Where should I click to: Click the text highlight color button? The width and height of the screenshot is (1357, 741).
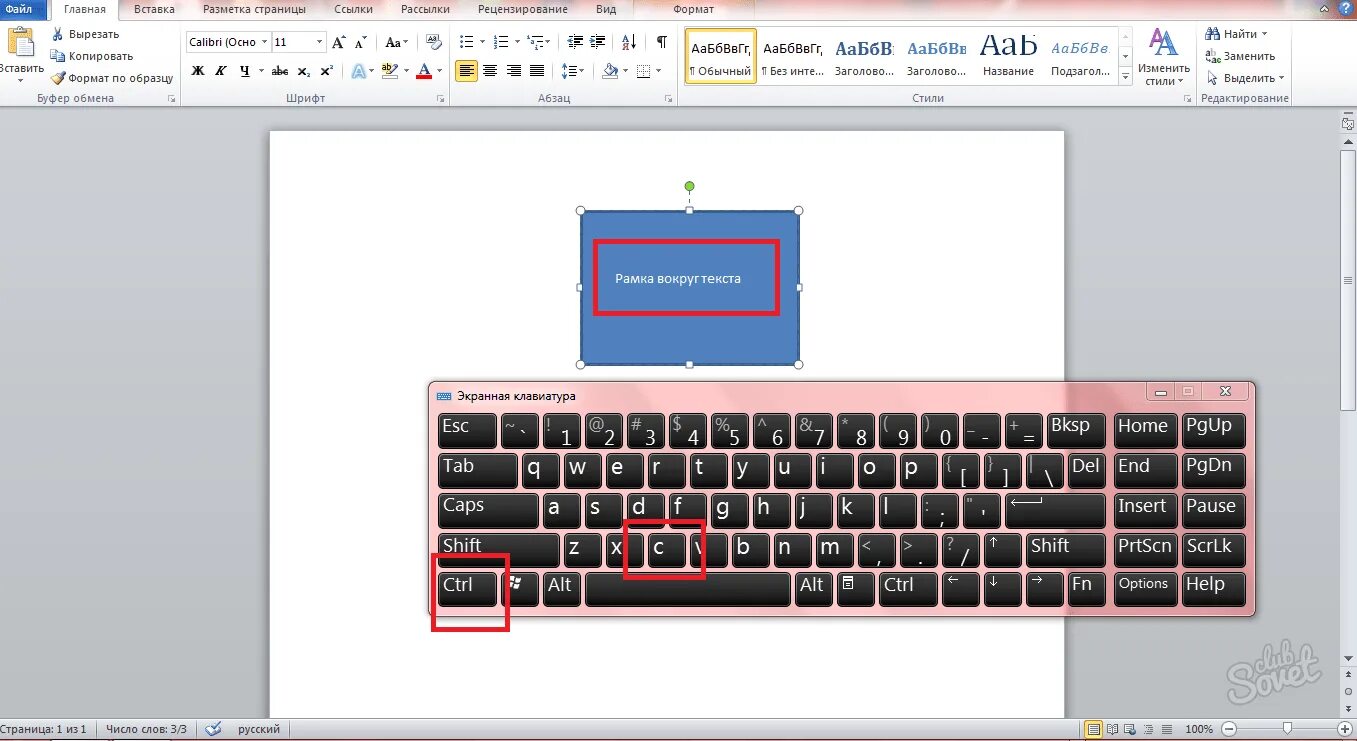pos(389,71)
